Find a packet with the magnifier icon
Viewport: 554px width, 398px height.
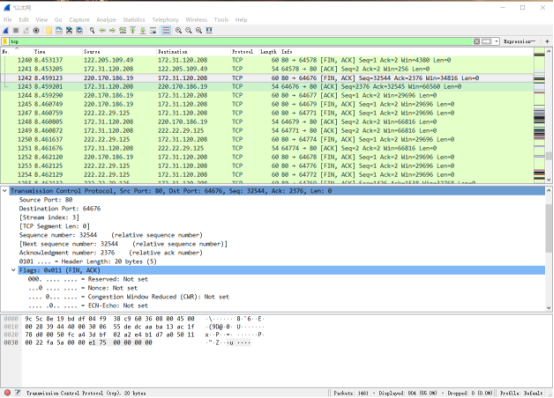tap(92, 31)
